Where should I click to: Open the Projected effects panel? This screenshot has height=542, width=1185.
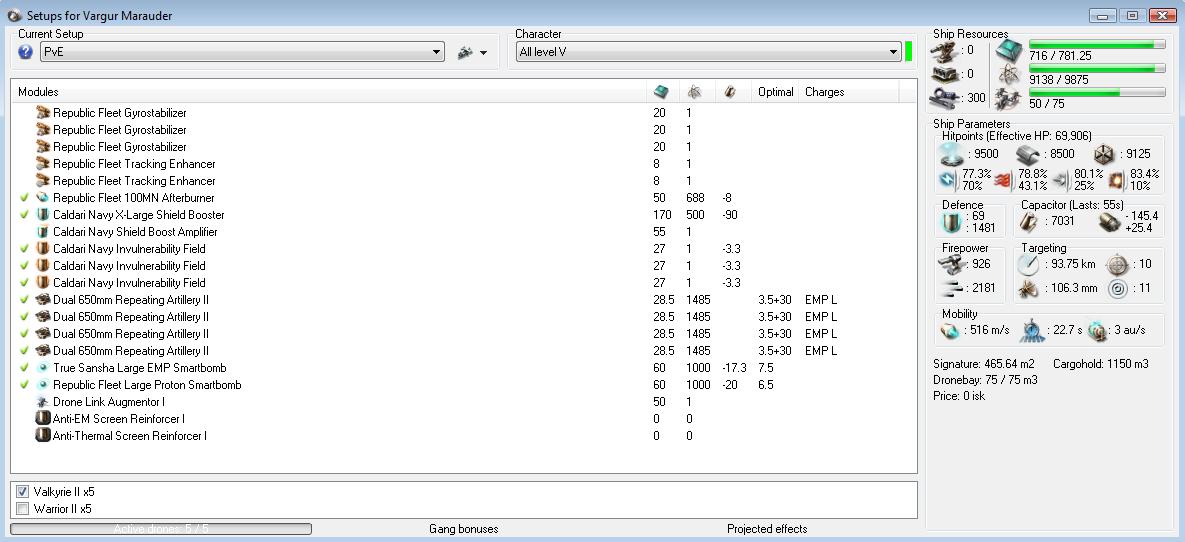click(767, 529)
